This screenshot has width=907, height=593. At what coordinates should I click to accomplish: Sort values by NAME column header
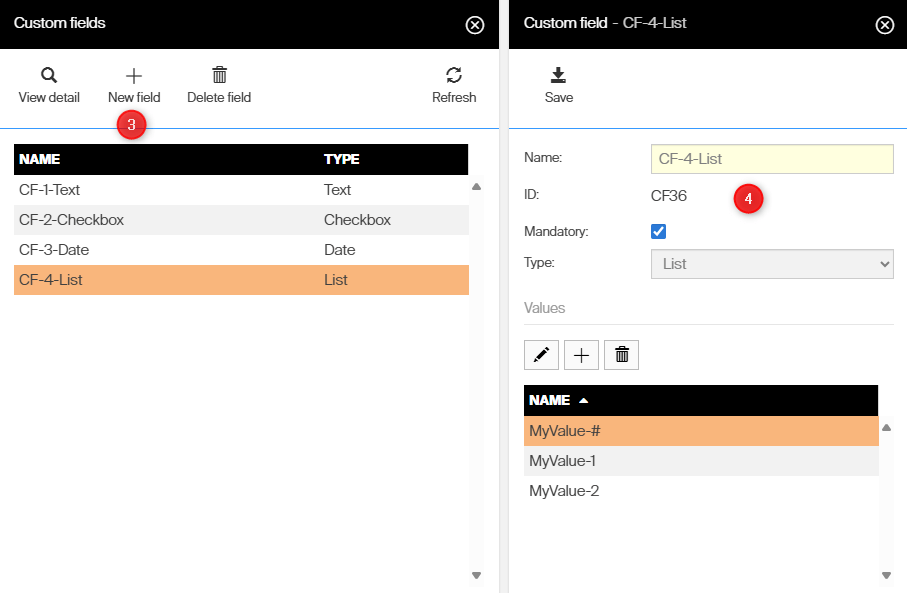coord(550,400)
